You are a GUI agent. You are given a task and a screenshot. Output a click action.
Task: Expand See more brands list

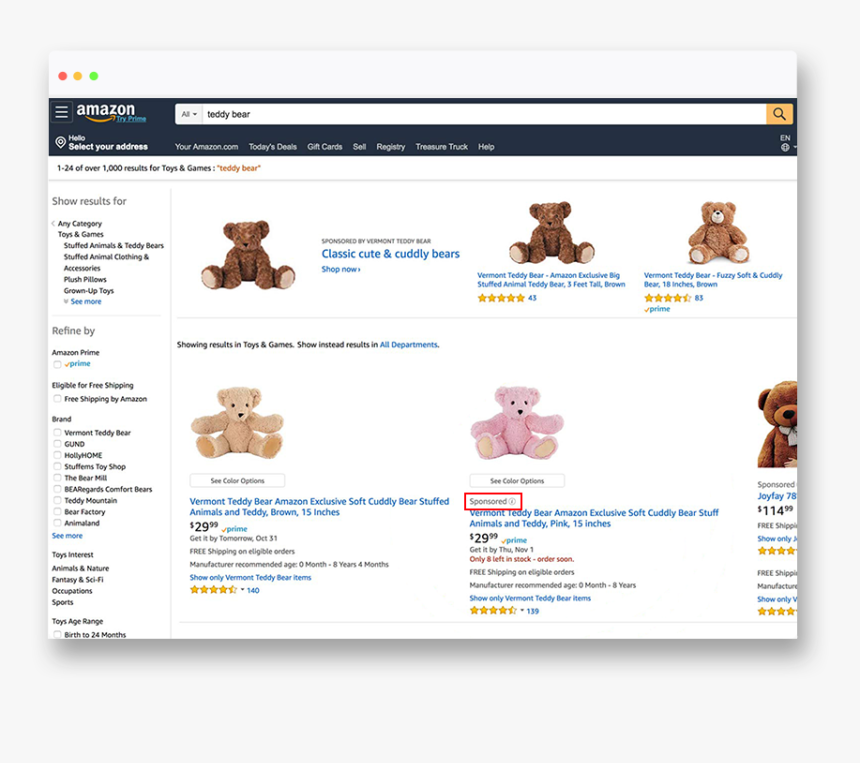(67, 536)
